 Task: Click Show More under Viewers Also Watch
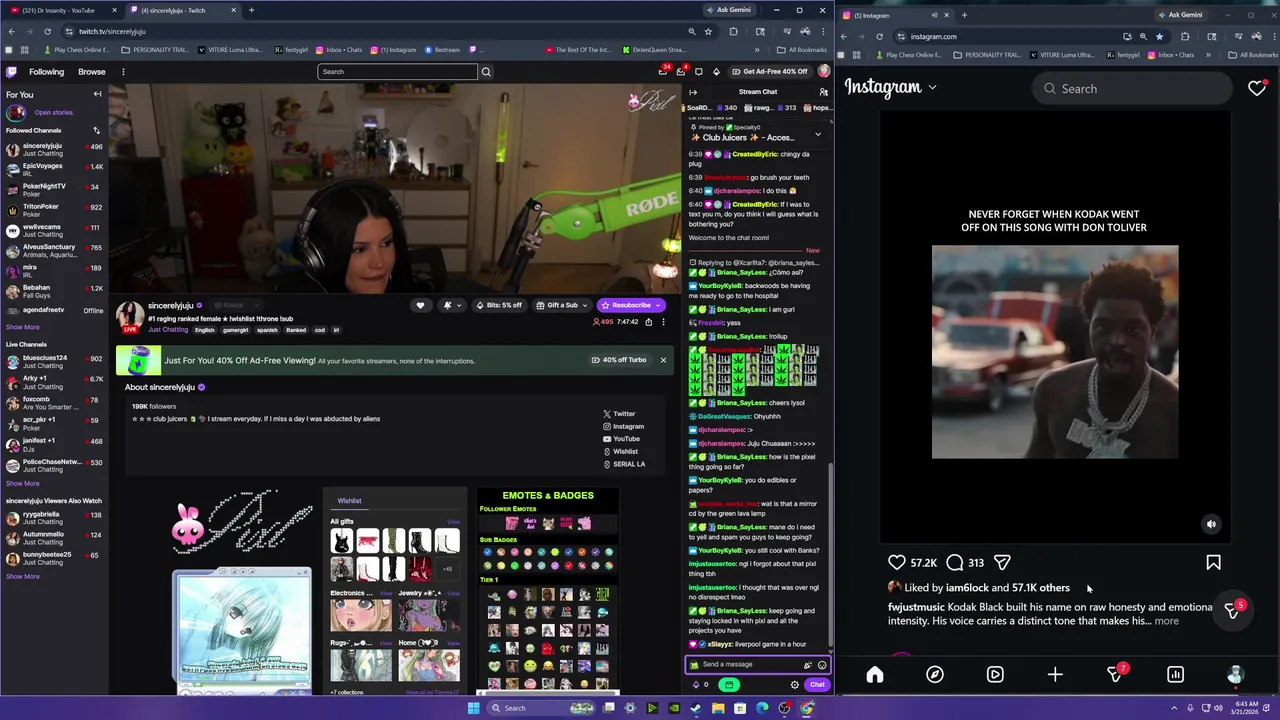click(x=23, y=576)
